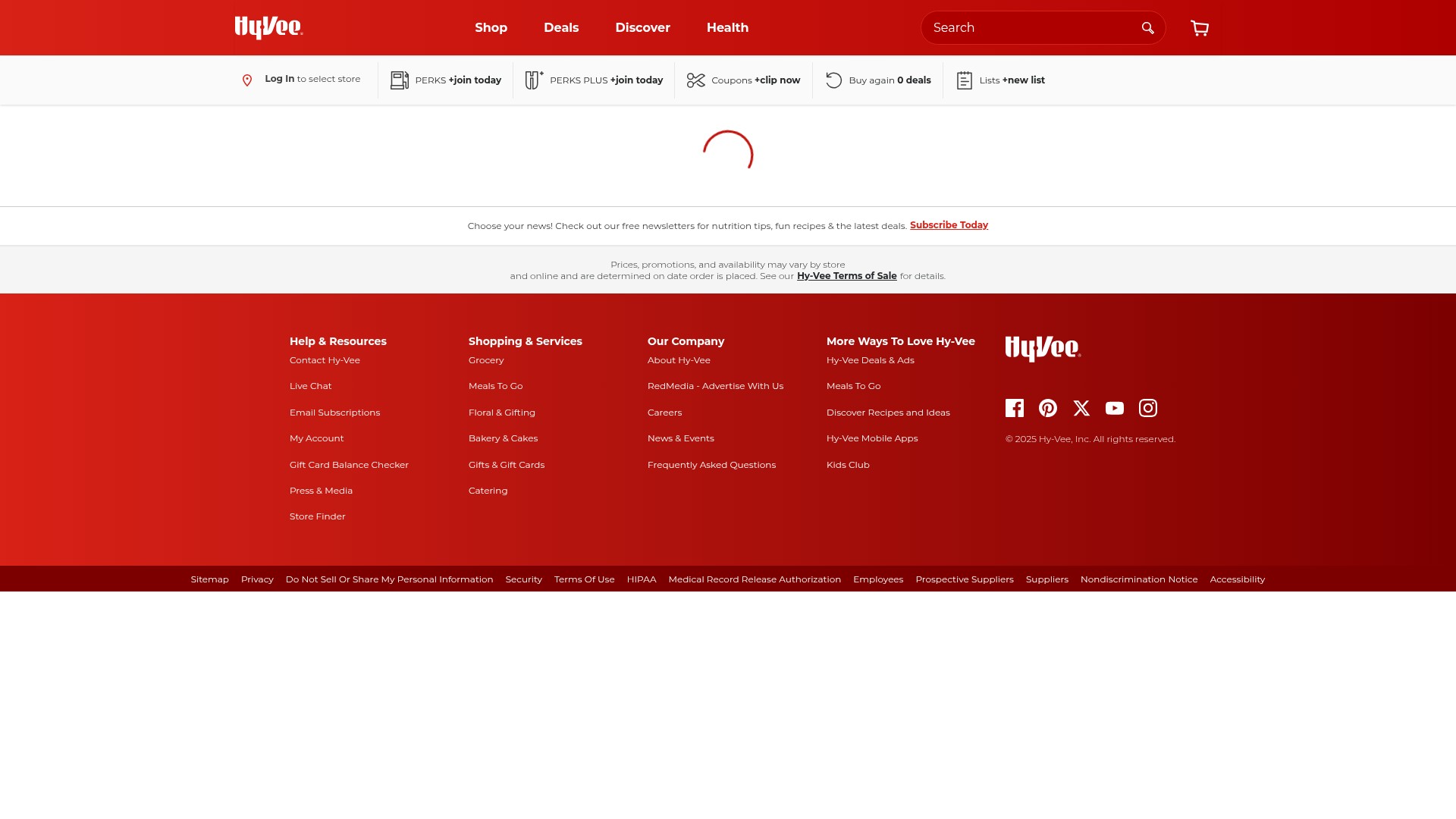This screenshot has height=819, width=1456.
Task: Click Lists +new list
Action: click(x=1012, y=80)
